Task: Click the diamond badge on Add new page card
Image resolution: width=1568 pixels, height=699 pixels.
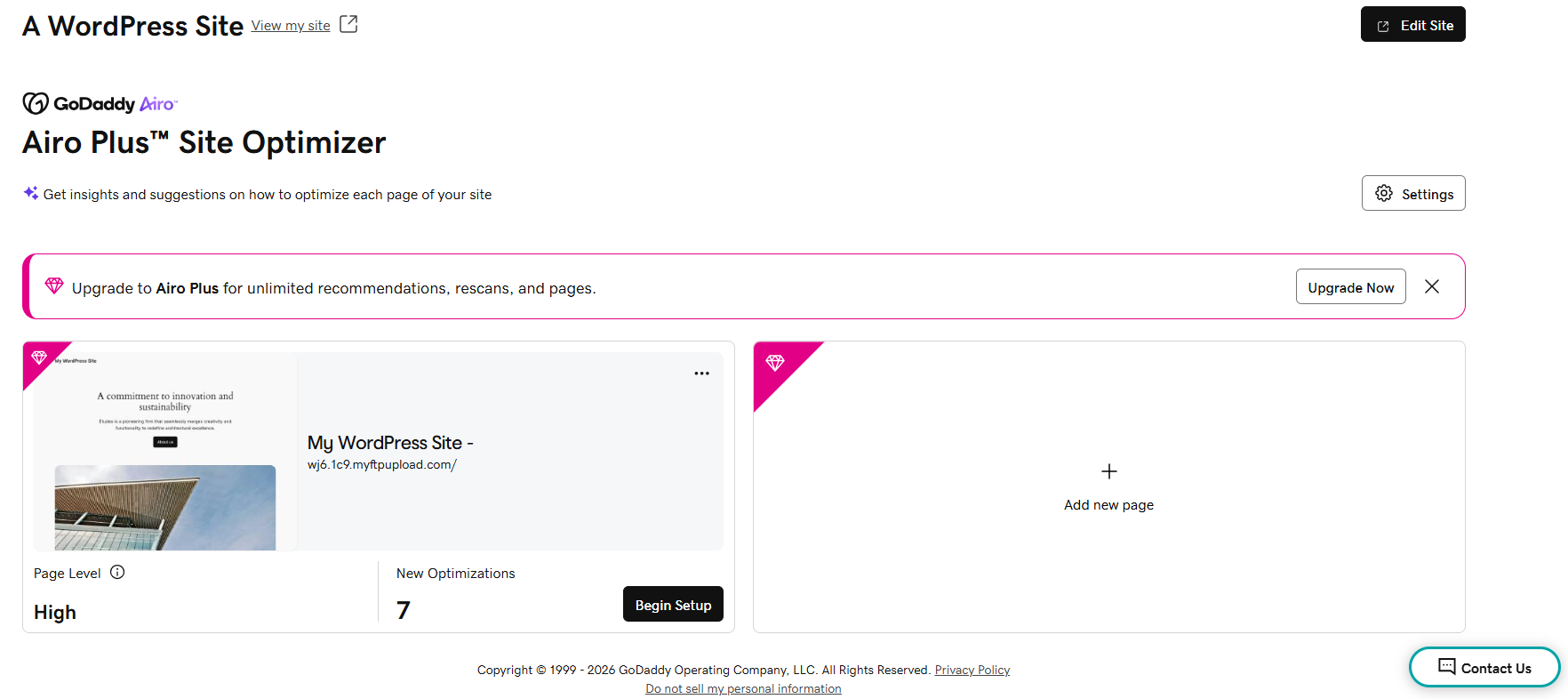Action: [x=775, y=363]
